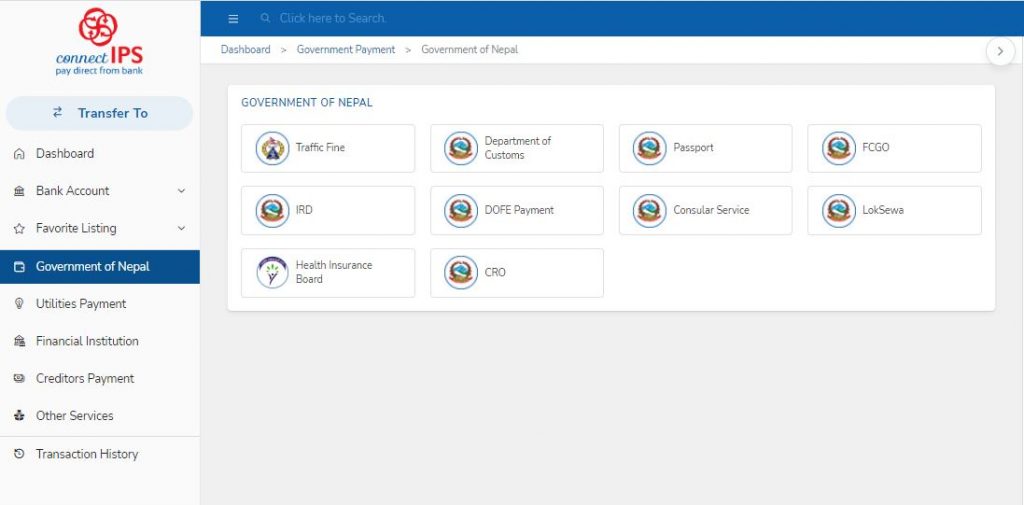Click the search input field

(x=333, y=18)
